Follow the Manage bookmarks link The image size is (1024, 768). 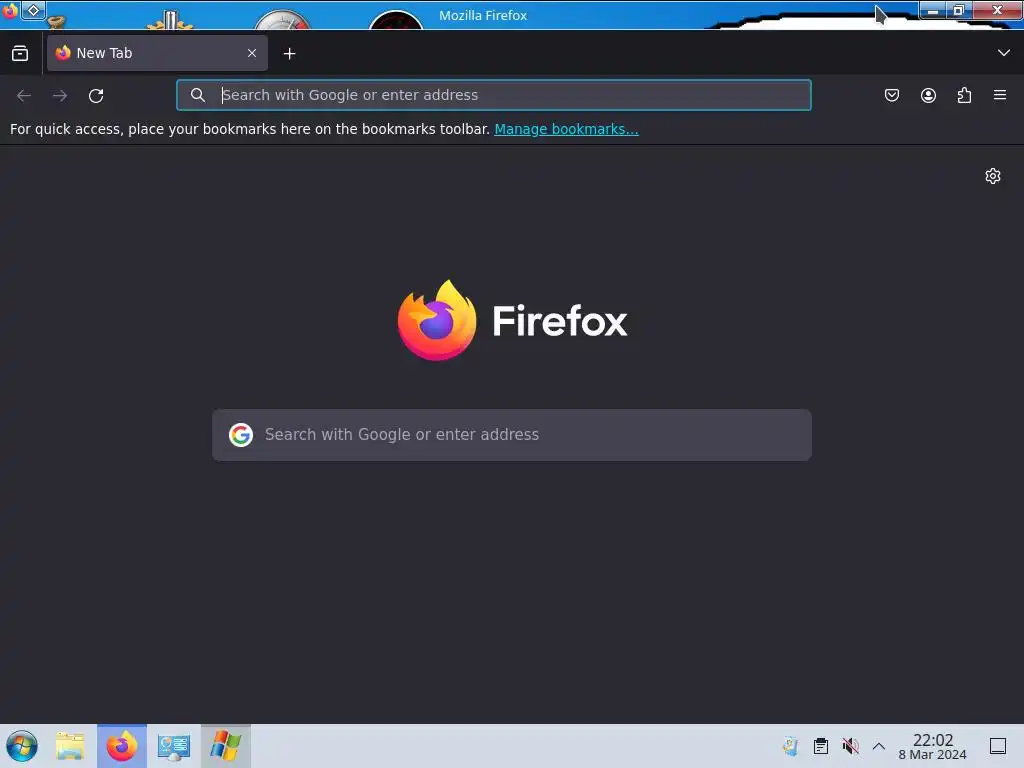[566, 129]
